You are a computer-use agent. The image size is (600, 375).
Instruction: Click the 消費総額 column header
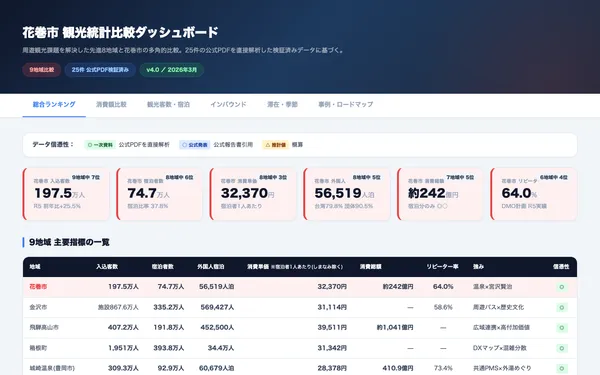pyautogui.click(x=370, y=267)
